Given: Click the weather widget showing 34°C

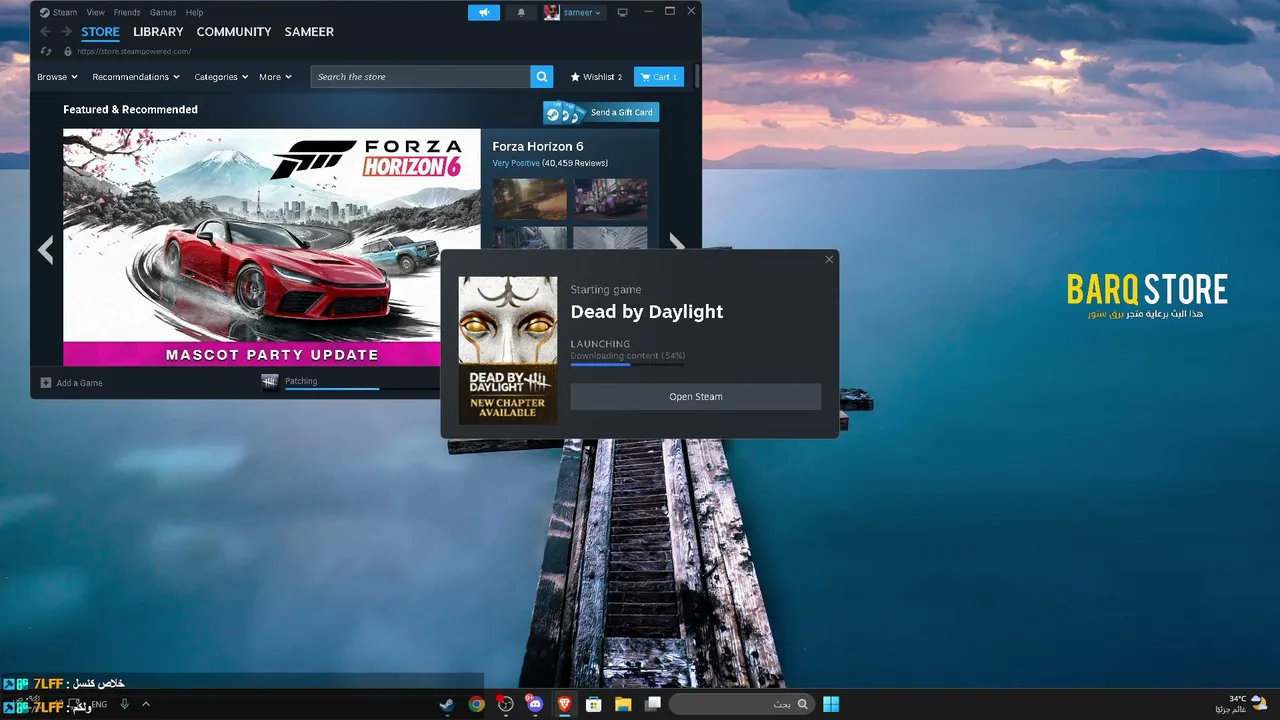Looking at the screenshot, I should pos(1243,704).
